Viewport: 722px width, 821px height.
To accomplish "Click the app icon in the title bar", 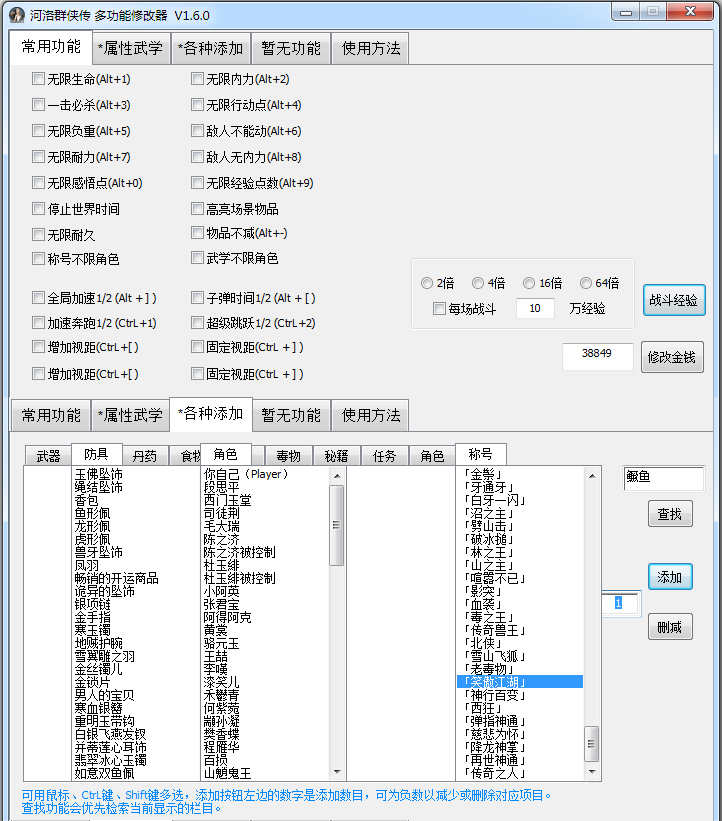I will [17, 15].
